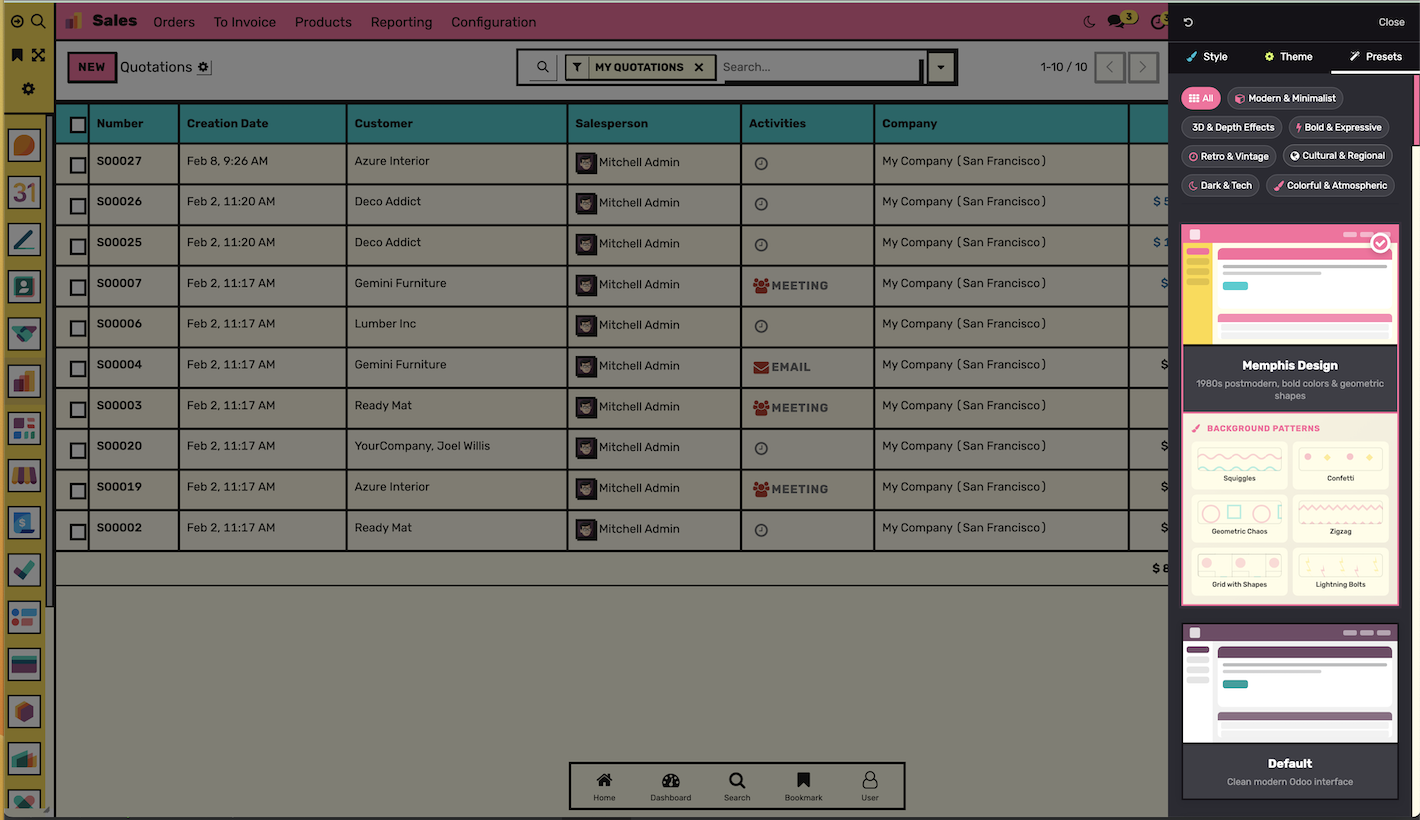Open the Calendar app from the left sidebar
Image resolution: width=1420 pixels, height=820 pixels.
[24, 193]
